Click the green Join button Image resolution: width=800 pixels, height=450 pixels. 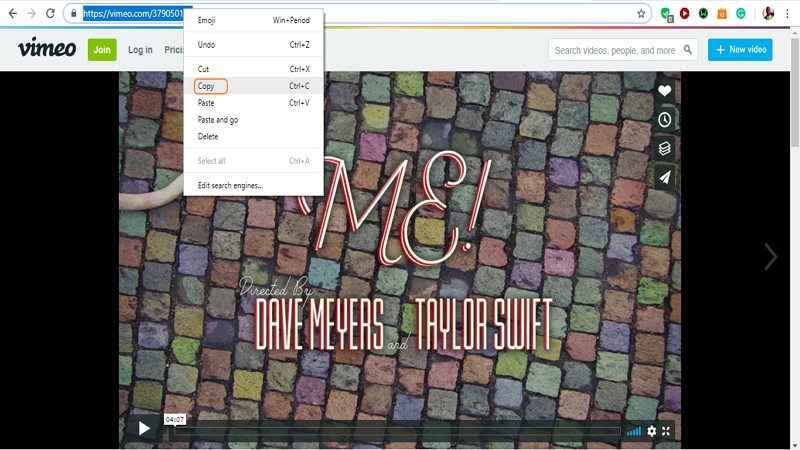pyautogui.click(x=102, y=49)
